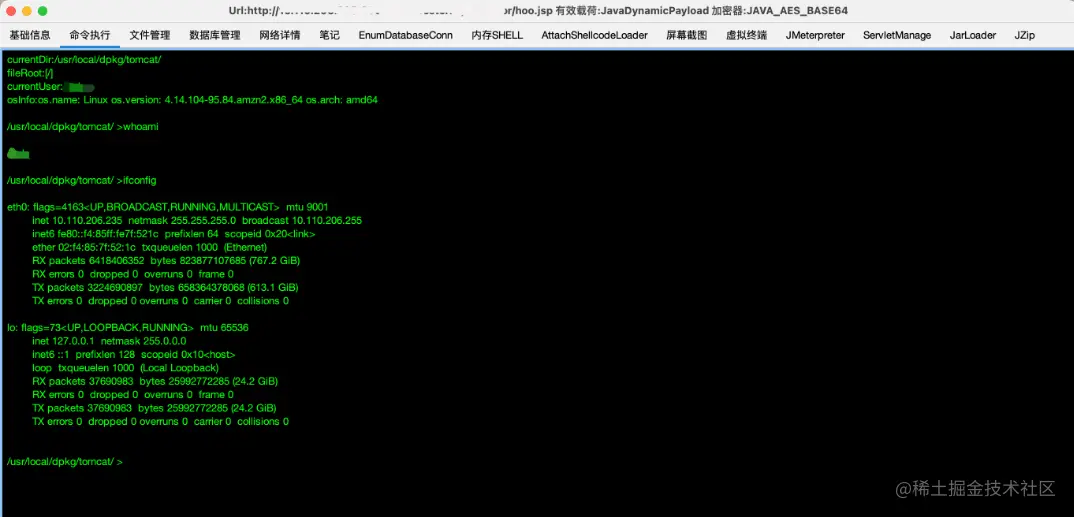Click the 'currentDir:/usr/local/dpkg/tomcat/' line
The height and width of the screenshot is (517, 1074).
coord(84,60)
